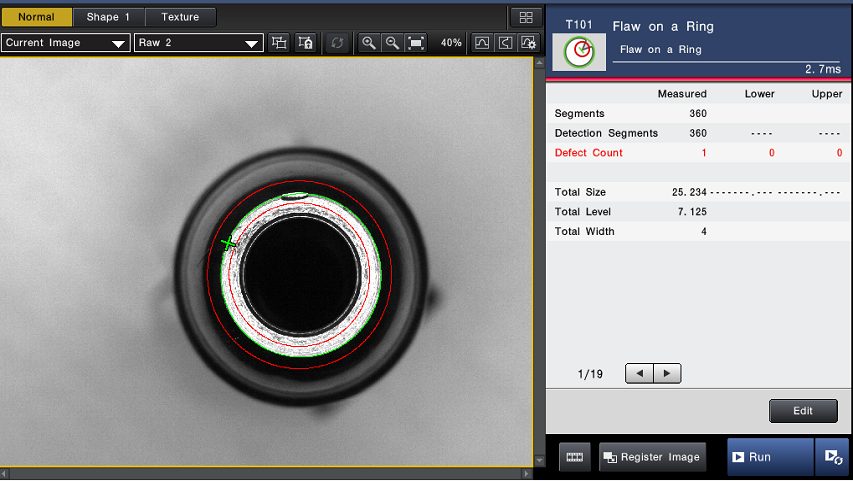Click the filmstrip image archive icon
This screenshot has height=481, width=853.
[574, 457]
